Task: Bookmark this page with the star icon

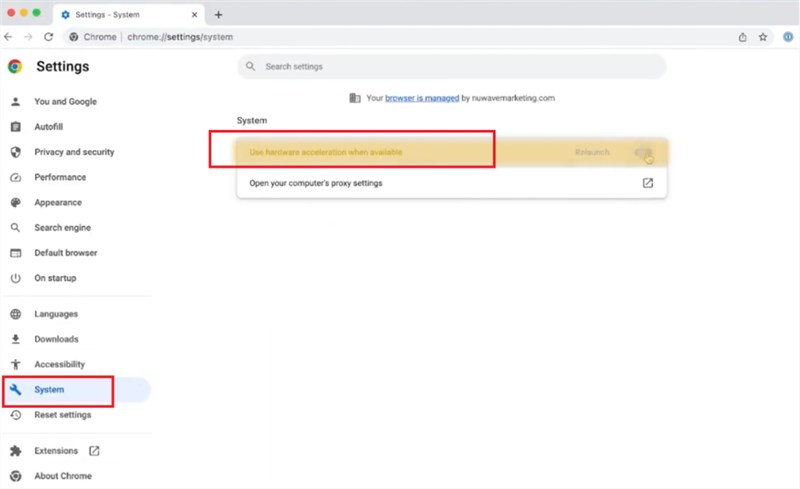Action: 763,37
